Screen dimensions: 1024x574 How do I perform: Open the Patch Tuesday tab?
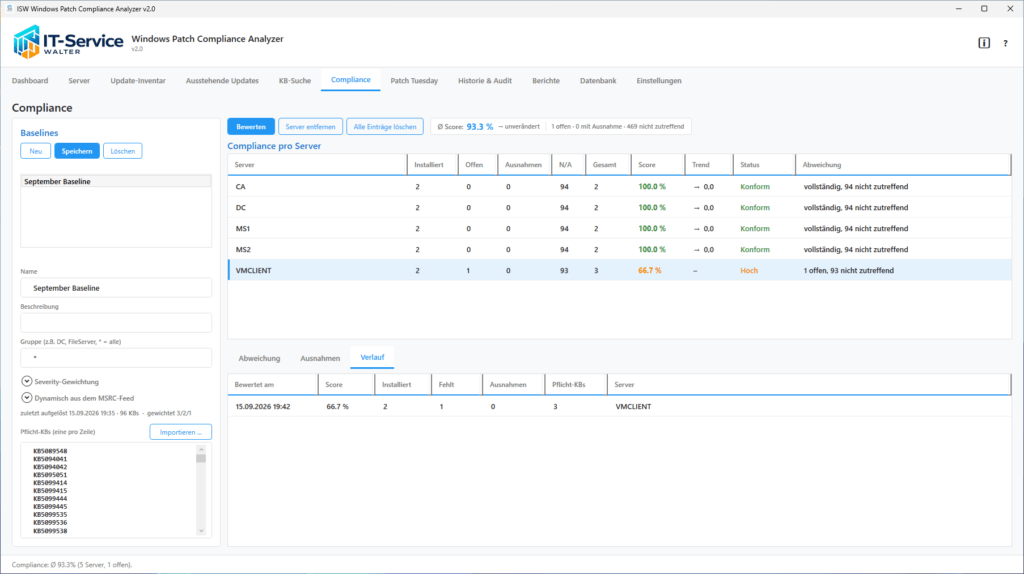click(414, 81)
